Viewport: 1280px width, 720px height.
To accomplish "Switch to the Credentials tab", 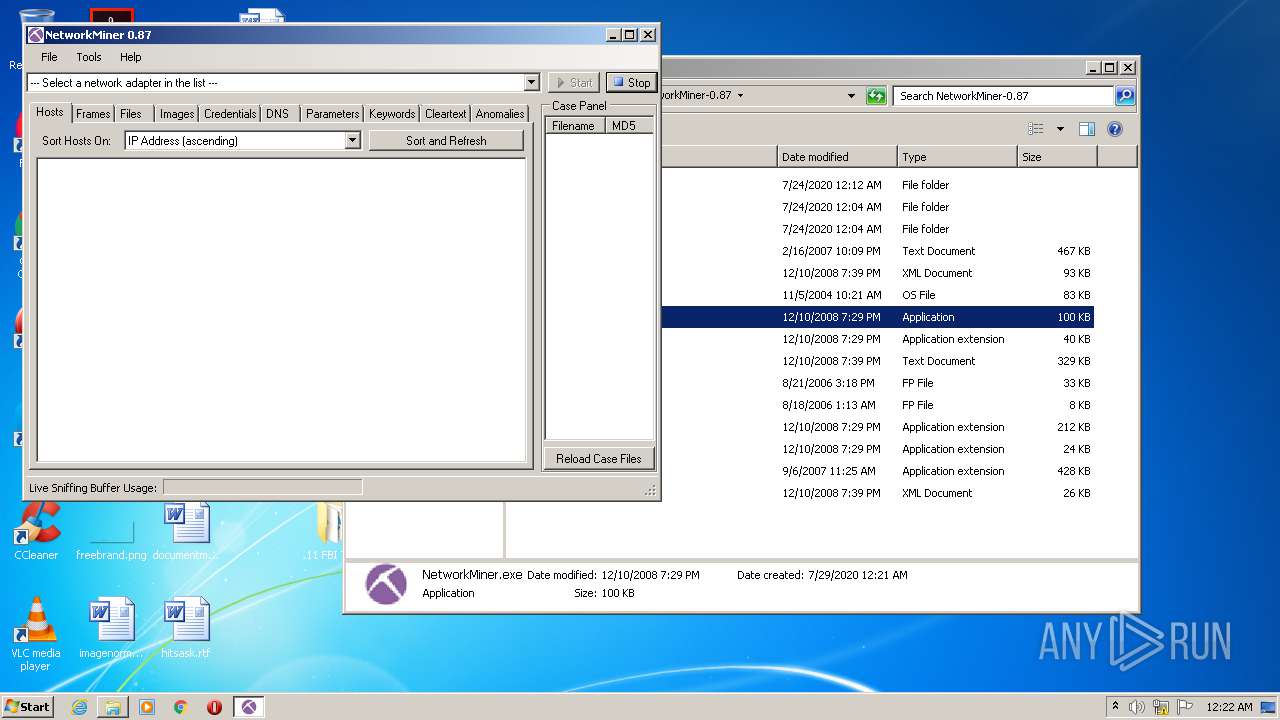I will [x=230, y=114].
